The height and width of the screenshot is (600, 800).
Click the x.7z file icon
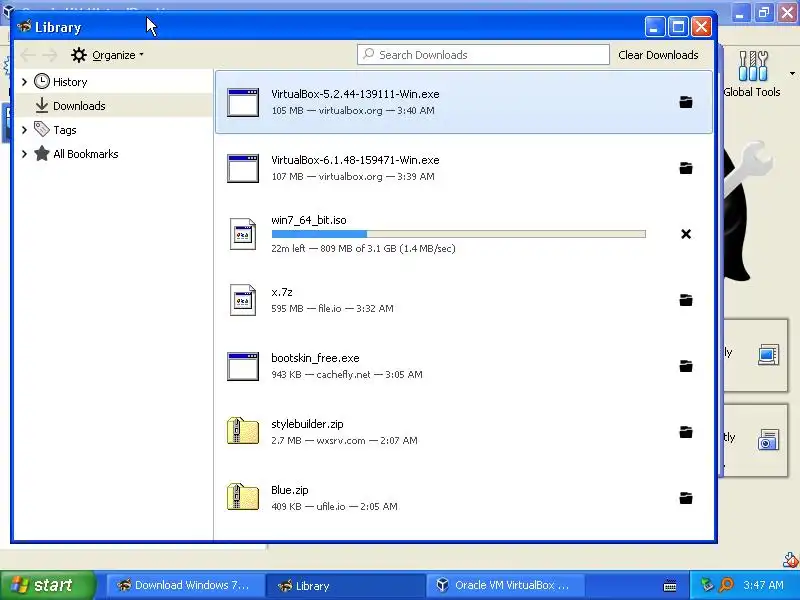pyautogui.click(x=243, y=300)
